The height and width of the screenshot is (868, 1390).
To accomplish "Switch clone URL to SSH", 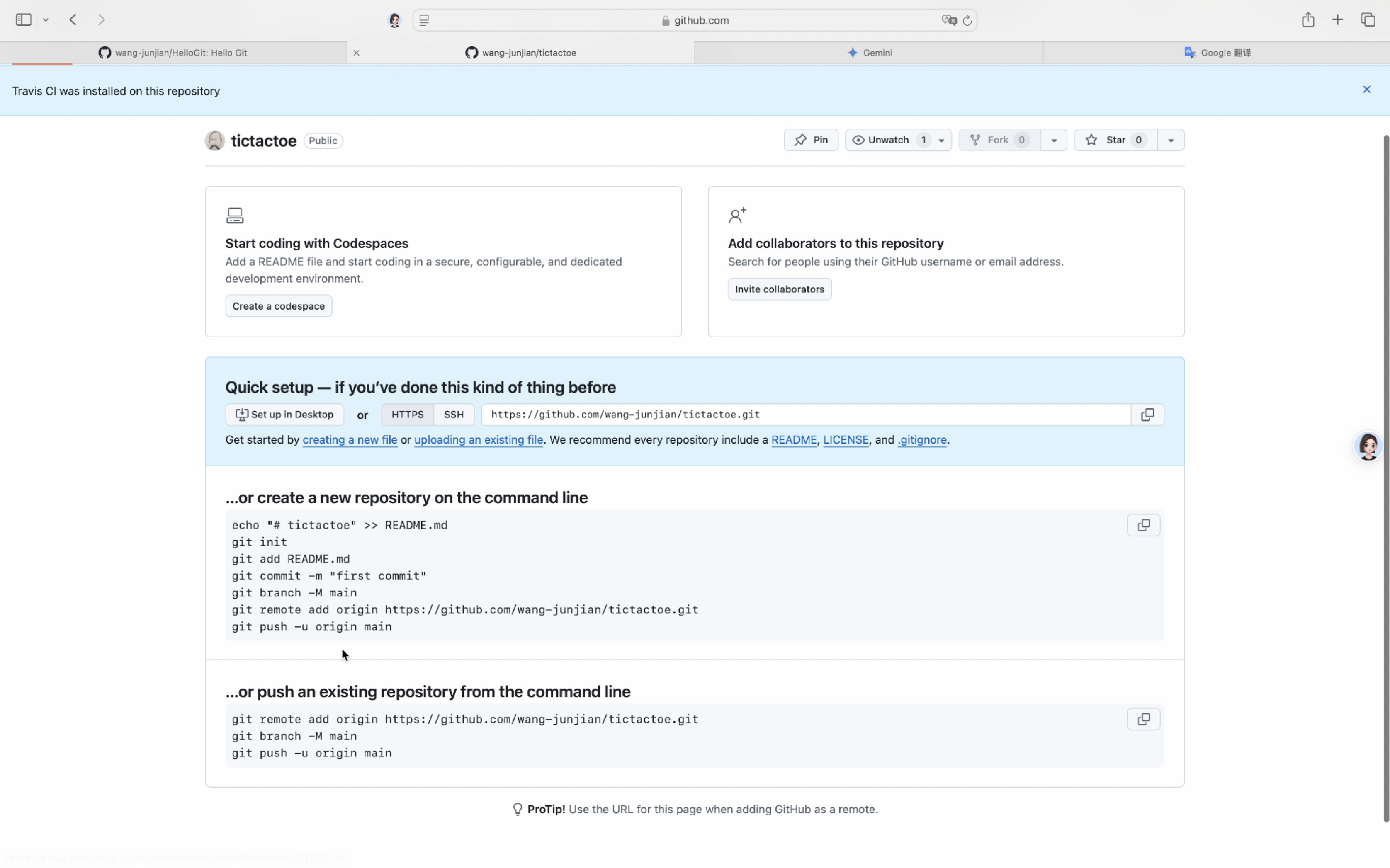I will coord(454,415).
